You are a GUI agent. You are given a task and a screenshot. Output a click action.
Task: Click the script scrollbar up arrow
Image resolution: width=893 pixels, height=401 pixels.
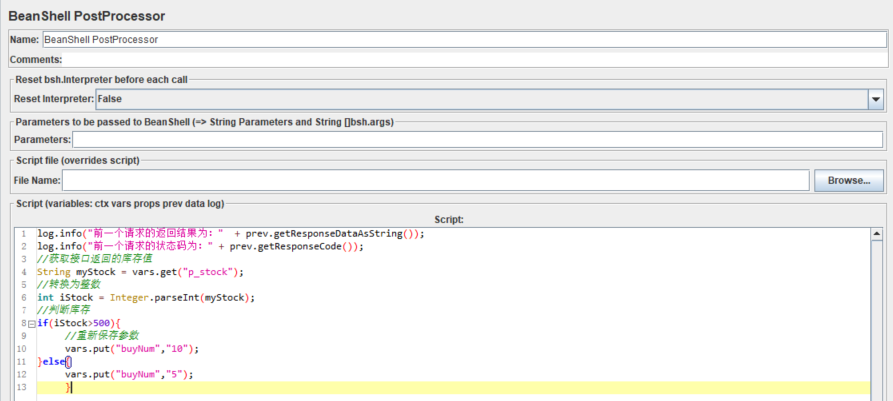[x=878, y=234]
